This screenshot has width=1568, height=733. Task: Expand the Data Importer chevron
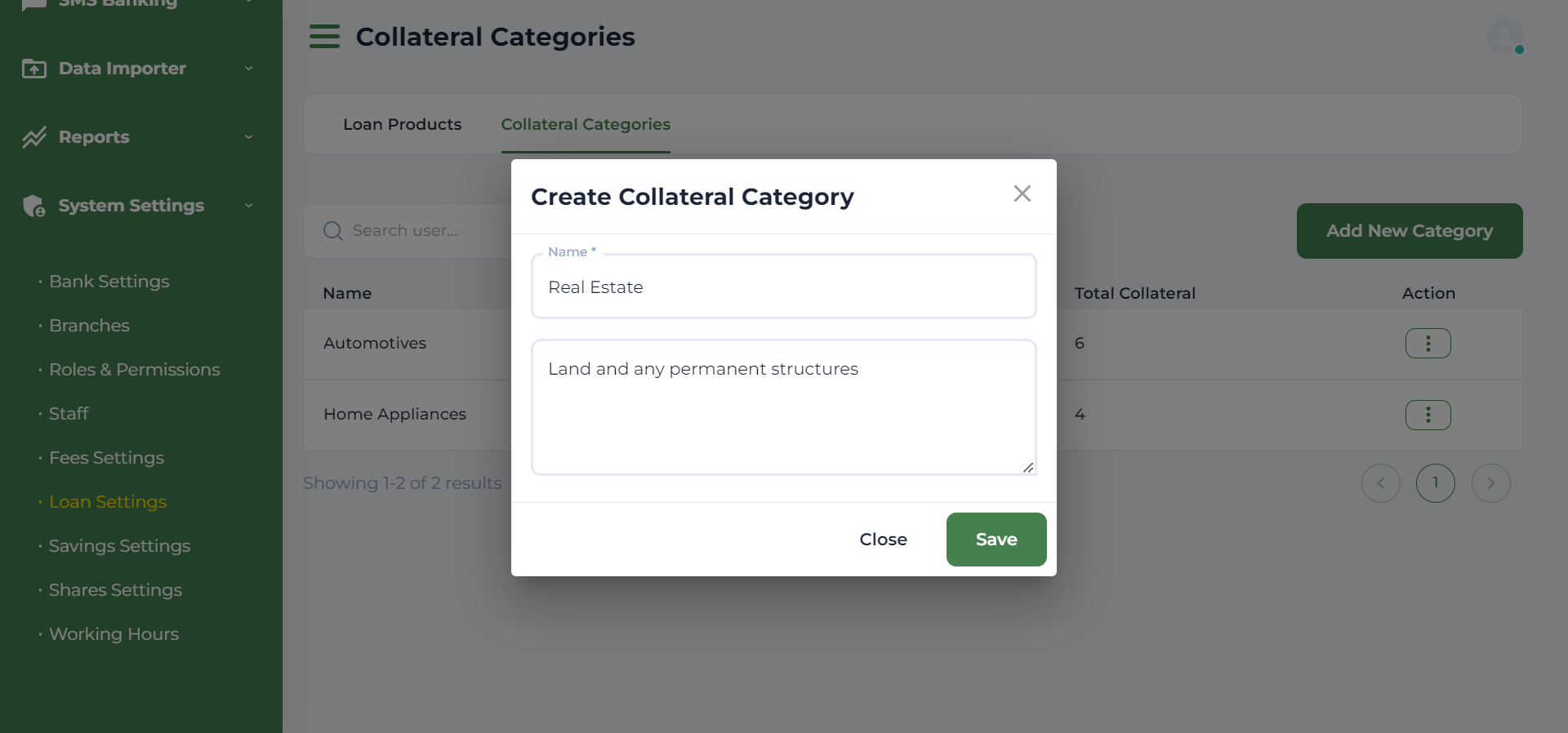coord(249,69)
